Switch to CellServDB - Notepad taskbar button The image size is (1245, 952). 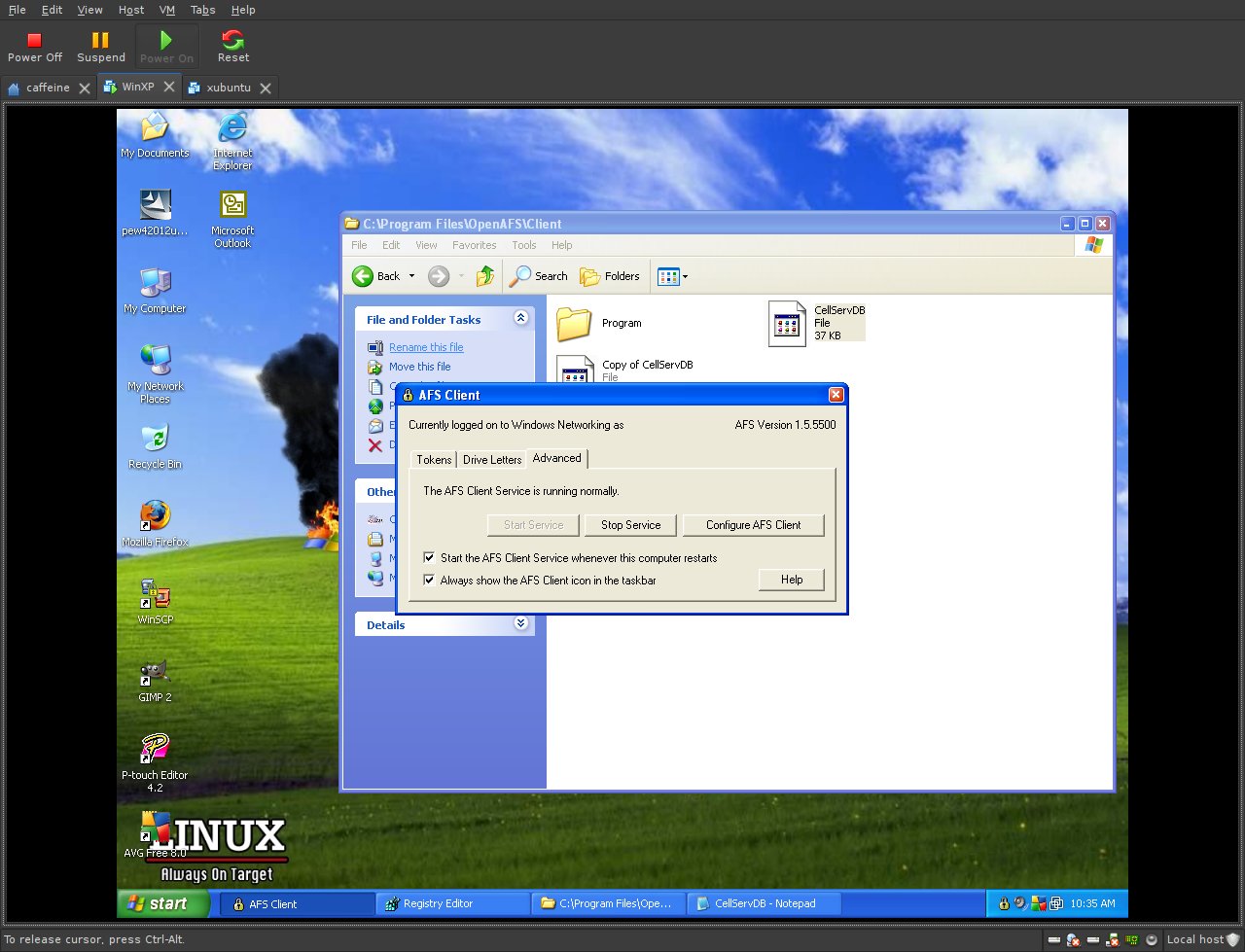point(765,903)
